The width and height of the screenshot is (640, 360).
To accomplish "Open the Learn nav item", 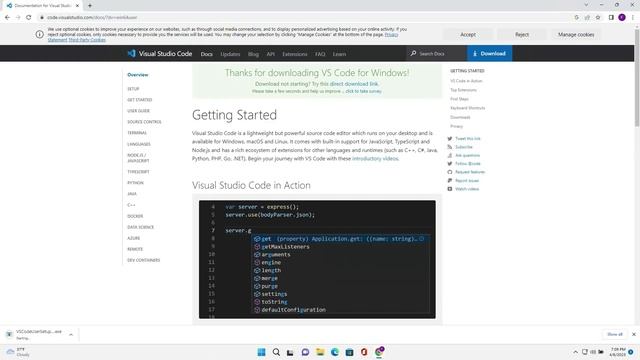I will click(x=339, y=54).
